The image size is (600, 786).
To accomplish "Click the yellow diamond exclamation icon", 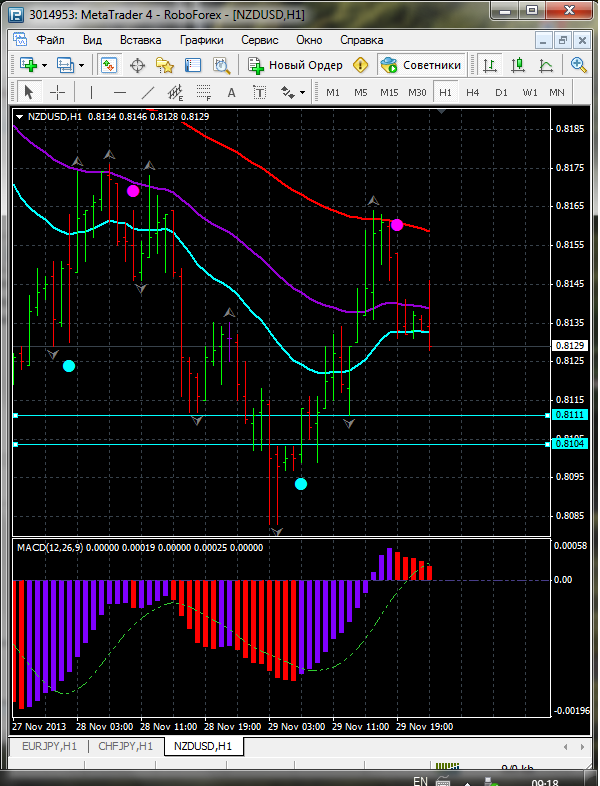I will coord(360,65).
